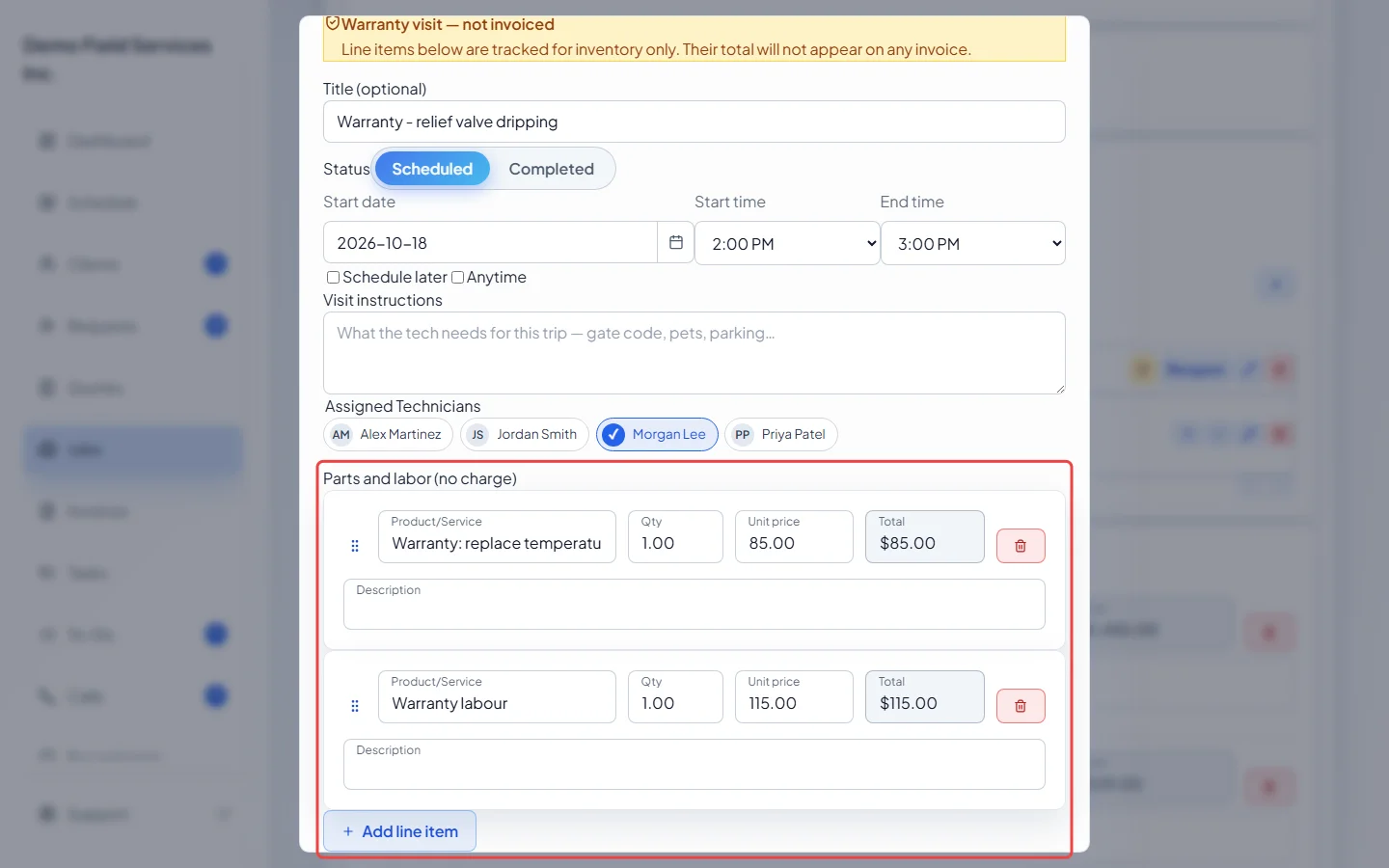
Task: Click the checkmark icon on Morgan Lee
Action: coord(613,435)
